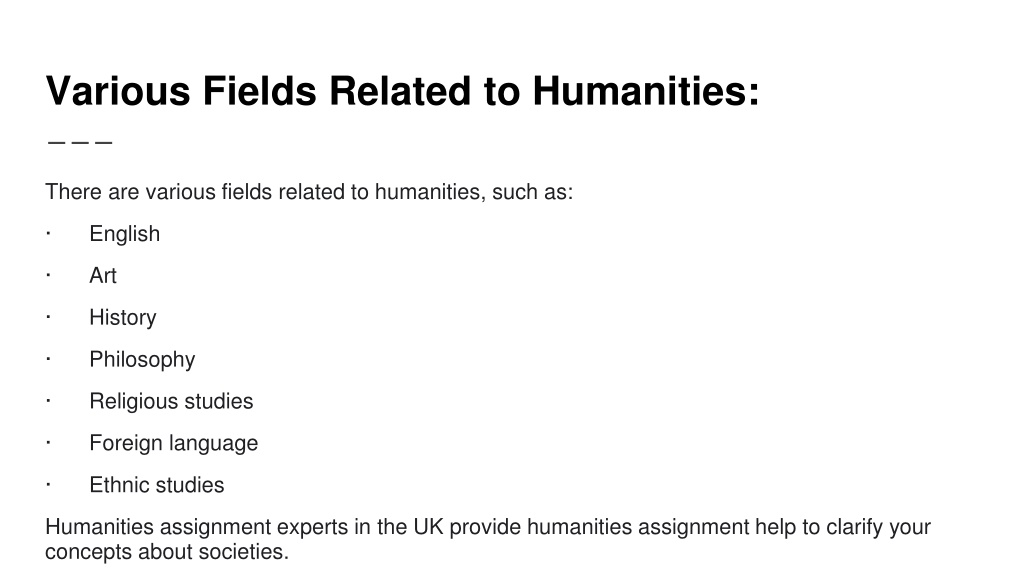
Task: Select the 'English' bullet item
Action: tap(124, 234)
